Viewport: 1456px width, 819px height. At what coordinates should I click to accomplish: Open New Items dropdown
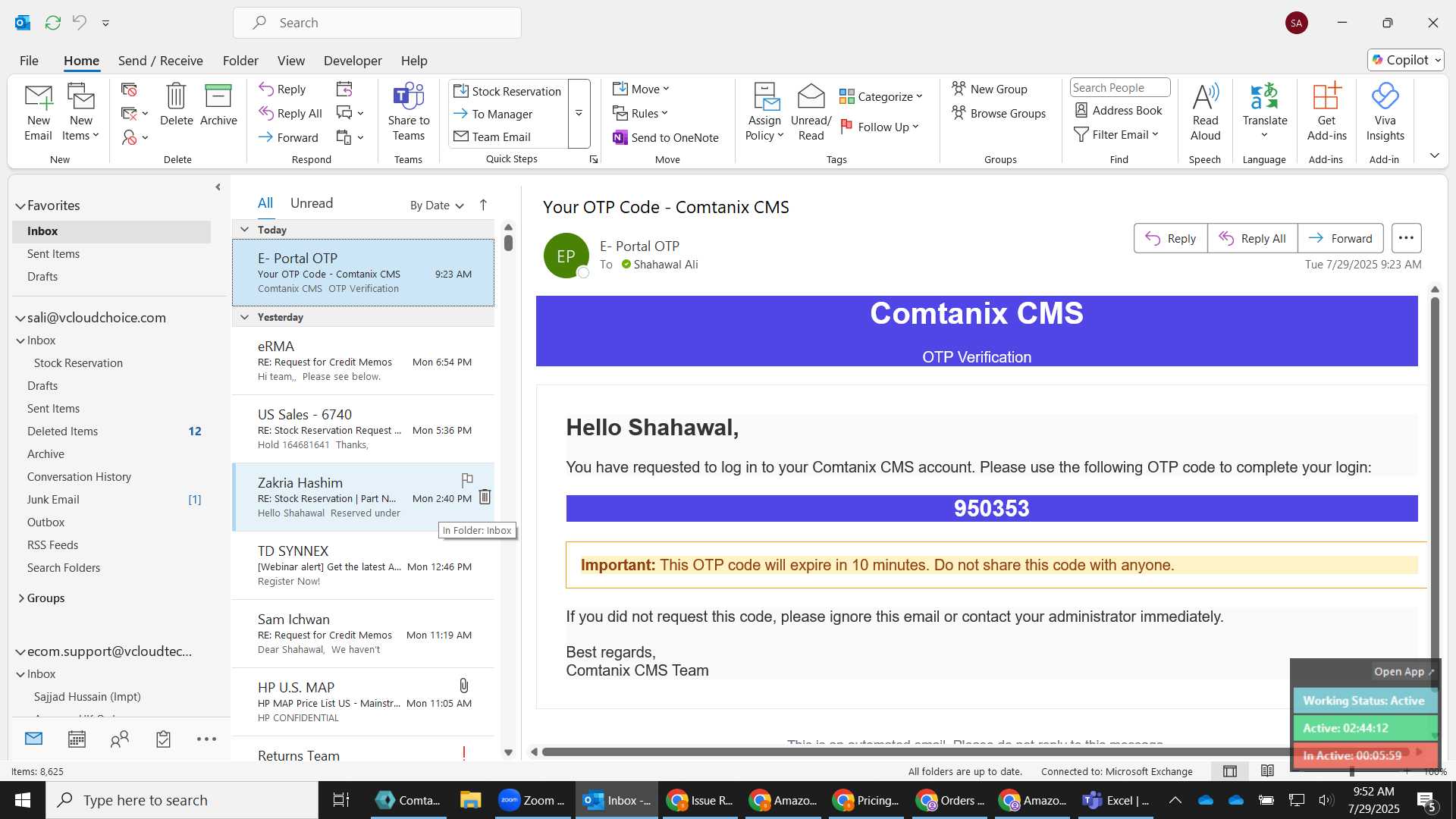click(80, 112)
